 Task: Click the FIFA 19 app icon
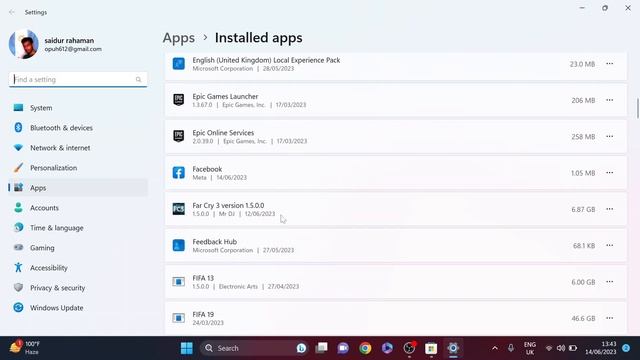click(178, 318)
